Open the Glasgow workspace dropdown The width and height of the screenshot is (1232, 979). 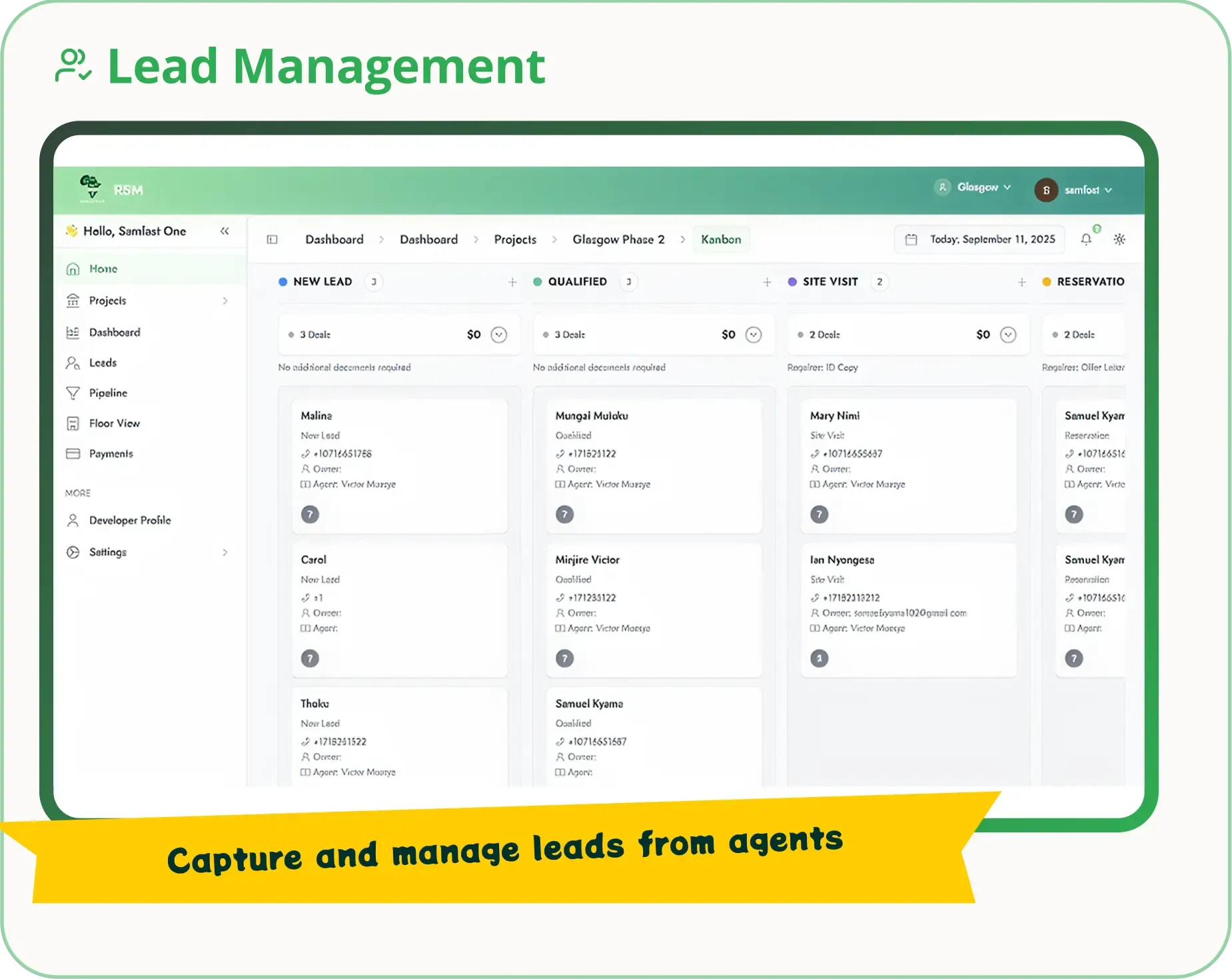point(977,188)
